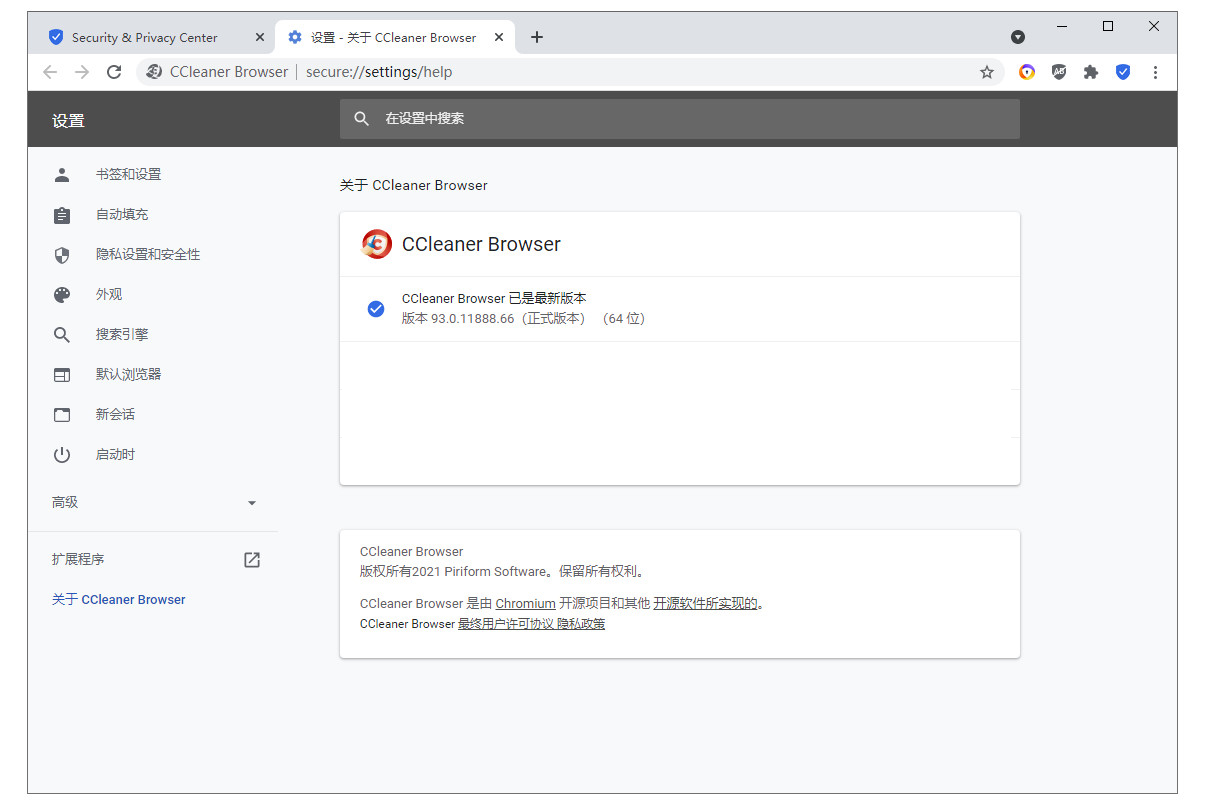Open 搜索引擎 search engine settings
1210x812 pixels.
(x=122, y=334)
